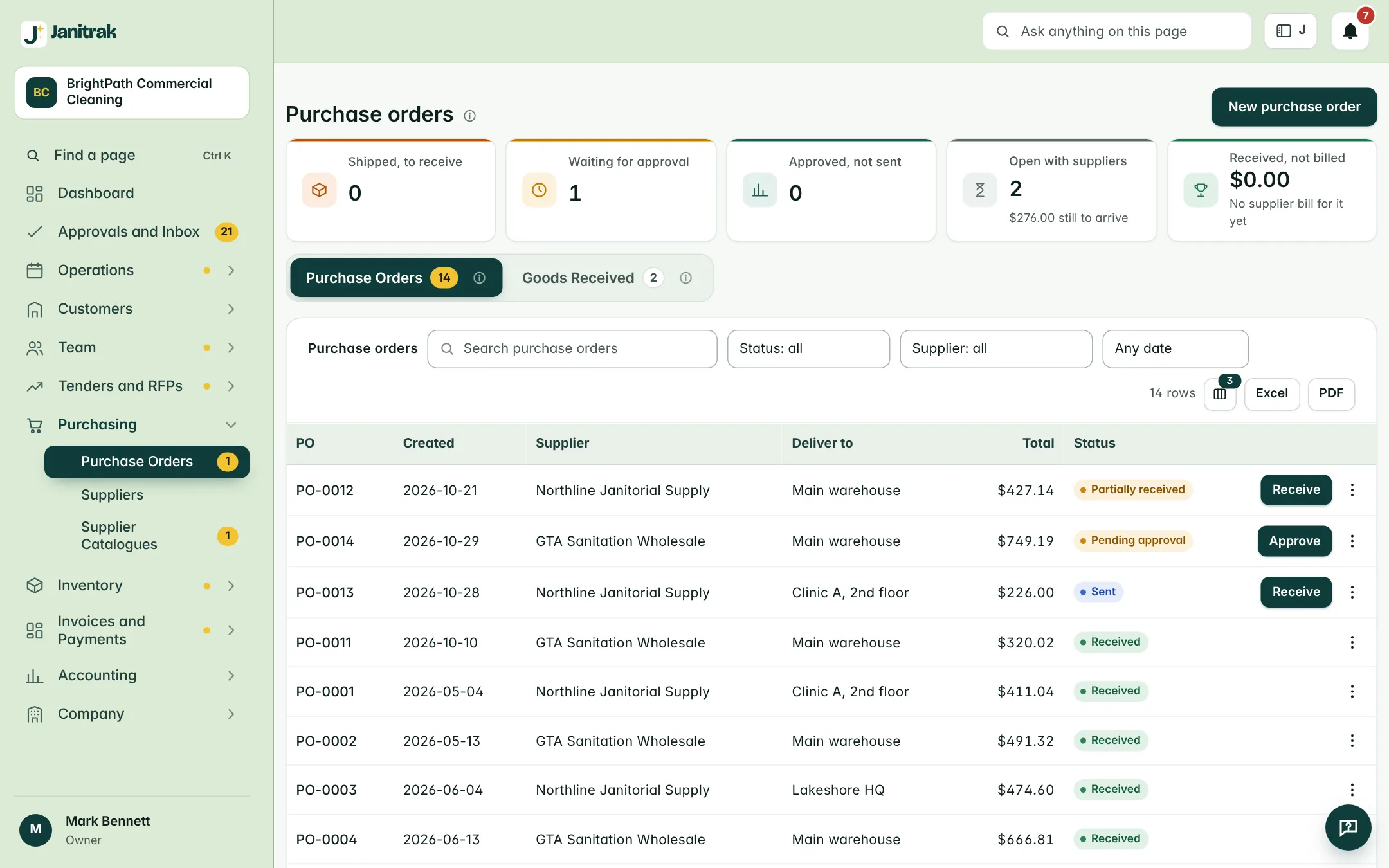Open the Mark Bennett user profile

(132, 830)
